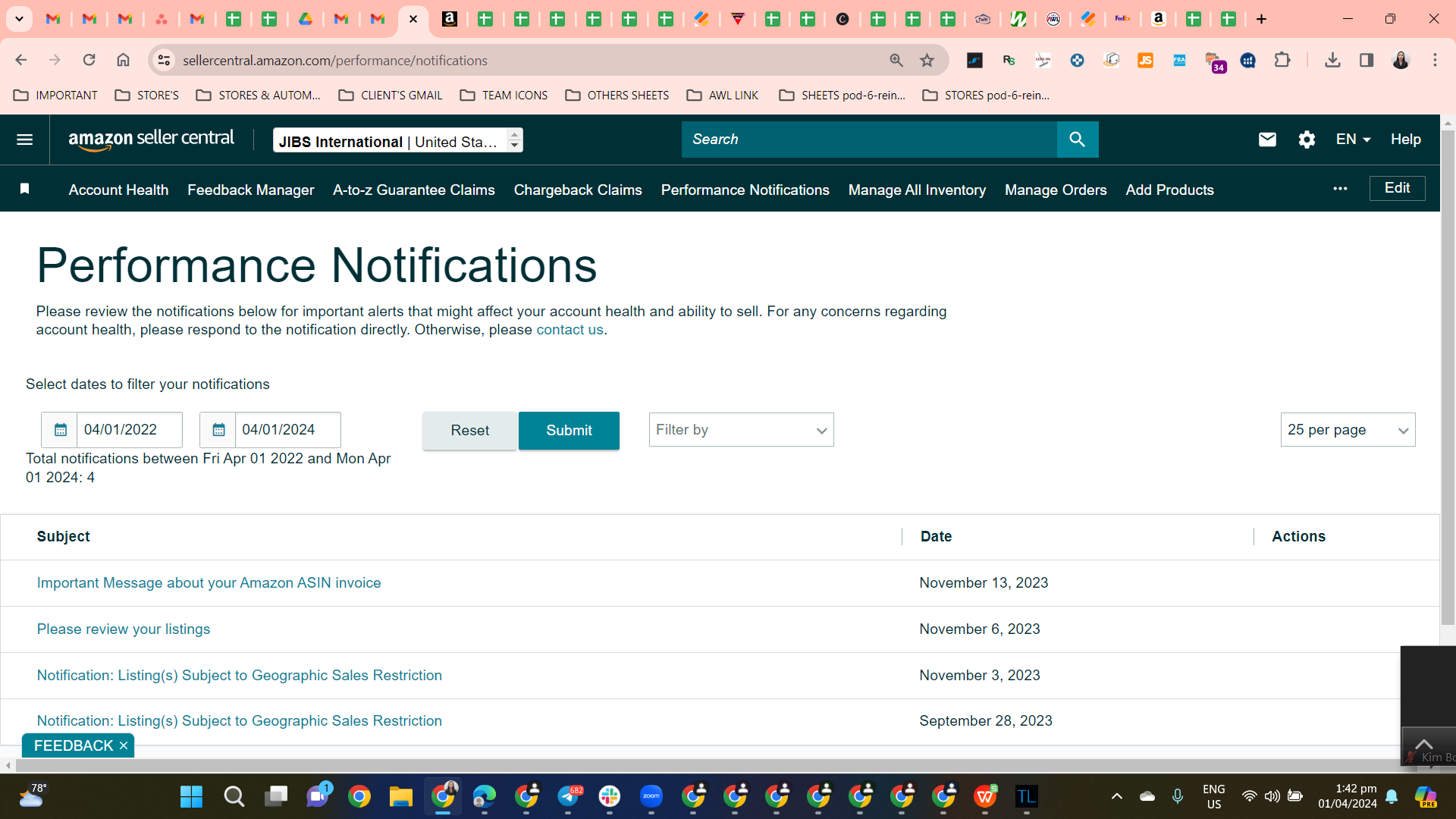Open Manage All Inventory

917,190
